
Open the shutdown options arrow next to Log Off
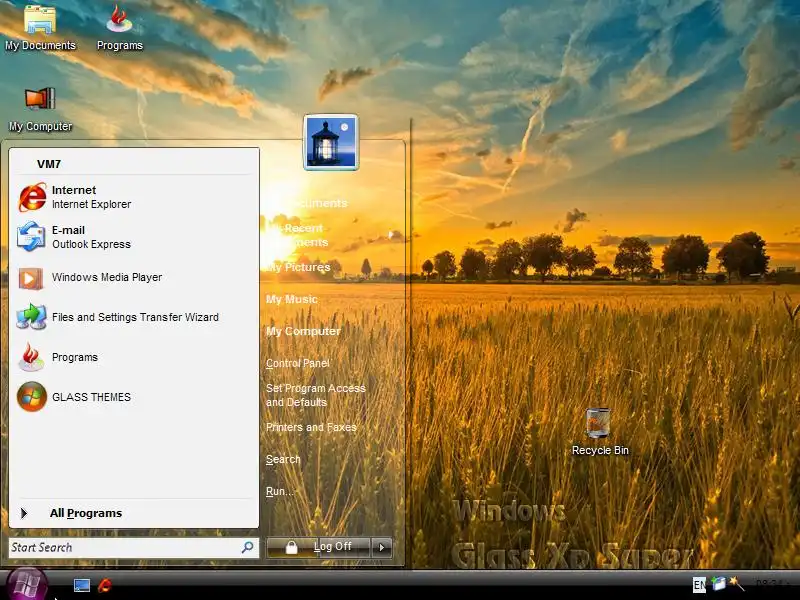click(382, 547)
